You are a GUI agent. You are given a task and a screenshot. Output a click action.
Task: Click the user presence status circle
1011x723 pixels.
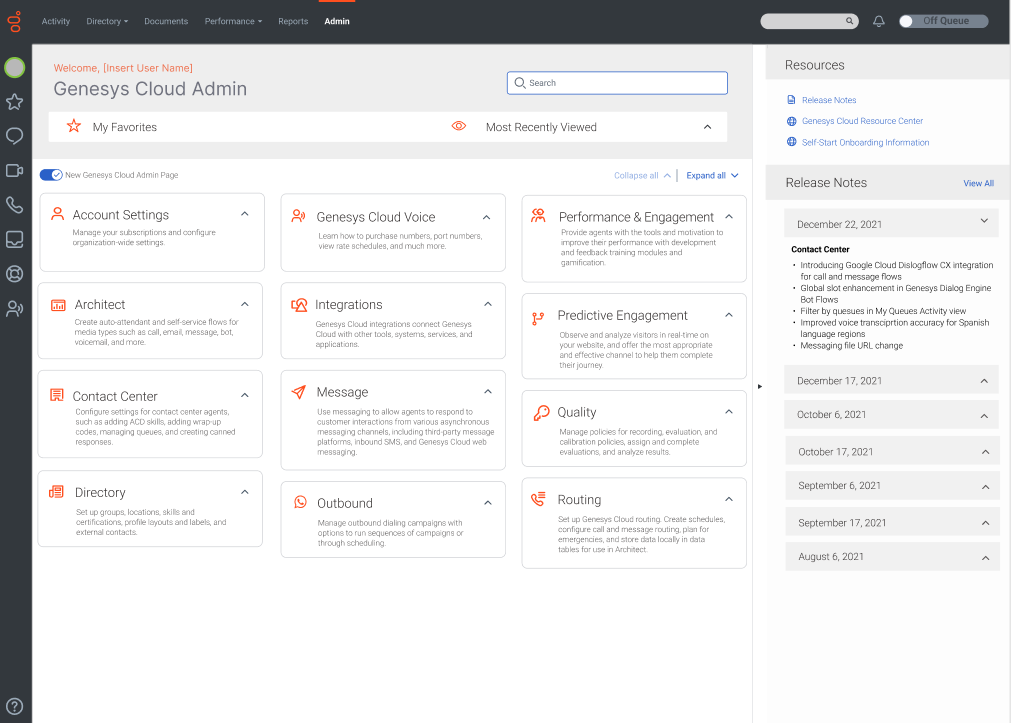[15, 68]
